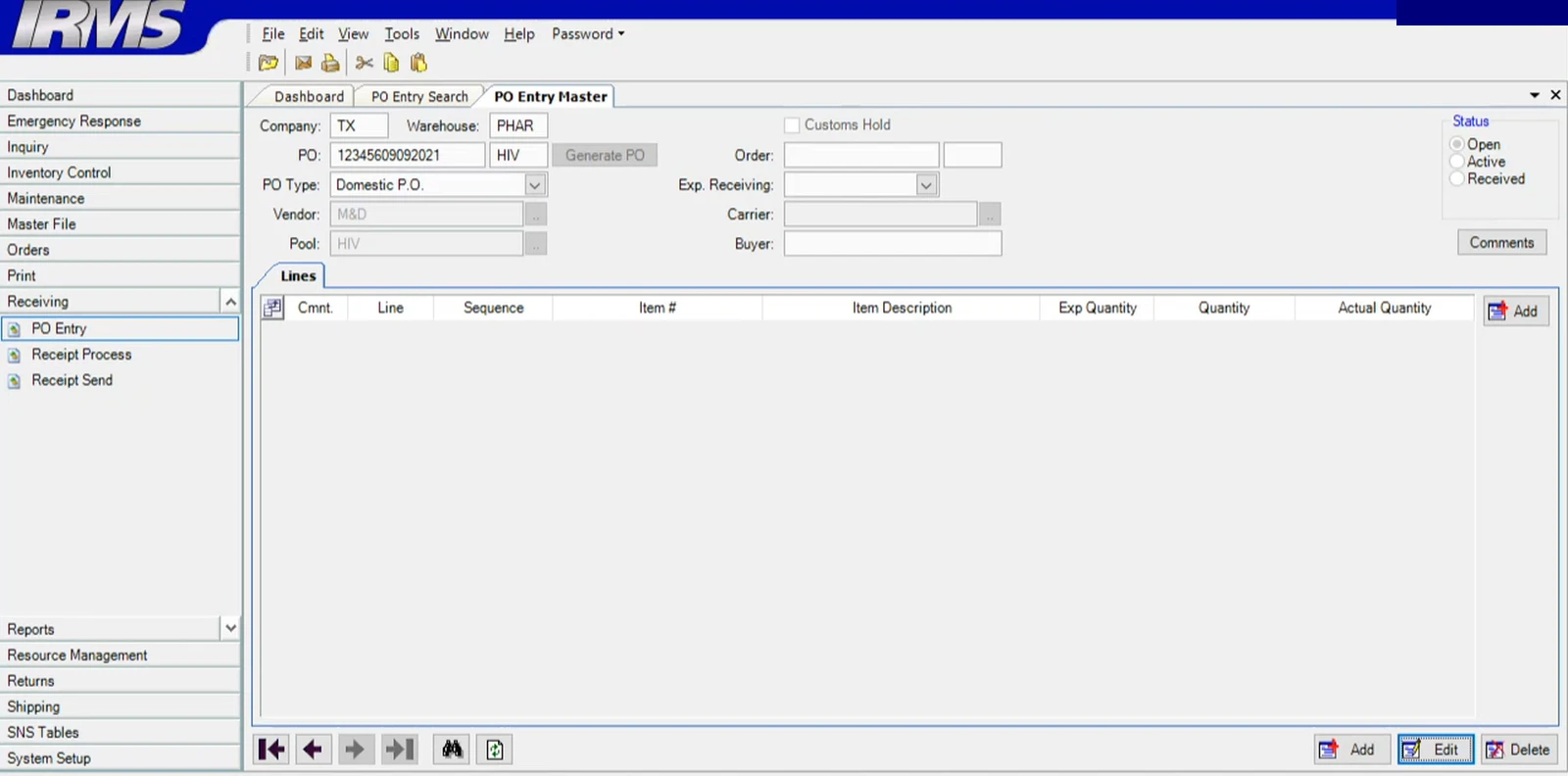
Task: Open the tab list dropdown arrow
Action: [x=1535, y=95]
